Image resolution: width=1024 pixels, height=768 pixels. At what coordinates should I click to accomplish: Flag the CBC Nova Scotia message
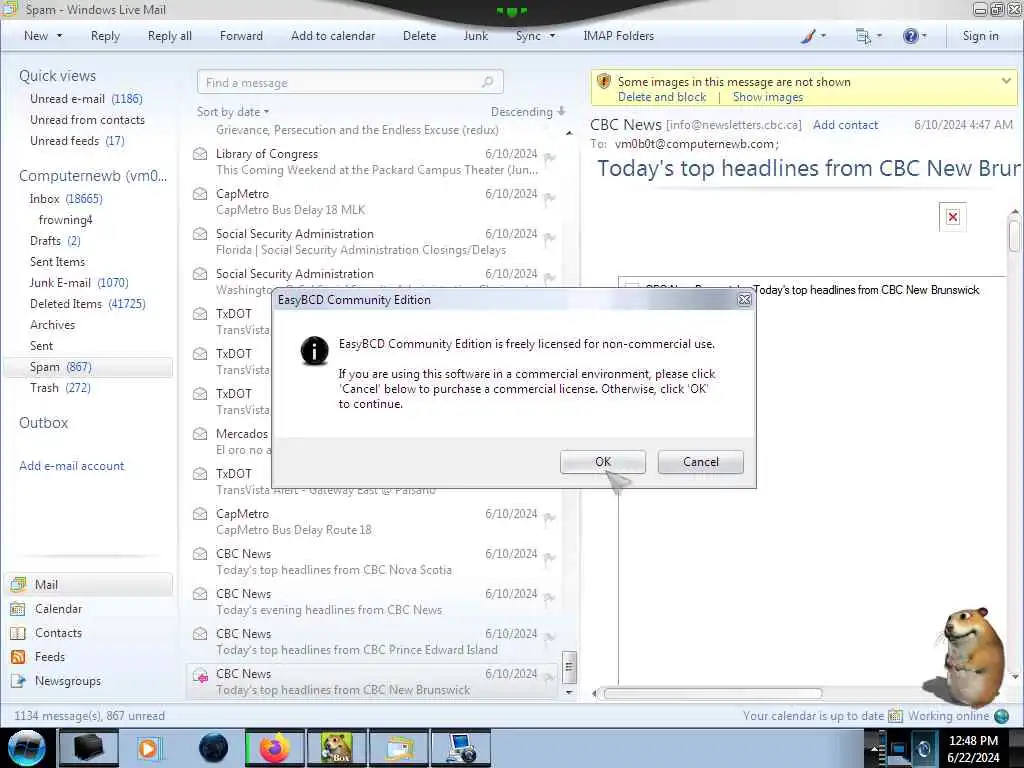549,557
